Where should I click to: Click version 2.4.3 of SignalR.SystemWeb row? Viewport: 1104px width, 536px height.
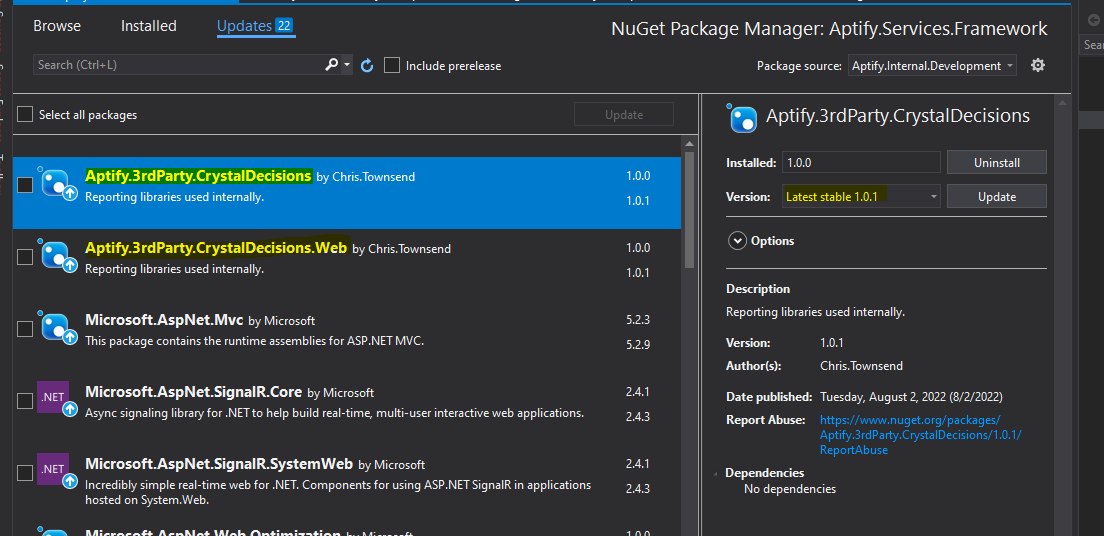[x=638, y=488]
